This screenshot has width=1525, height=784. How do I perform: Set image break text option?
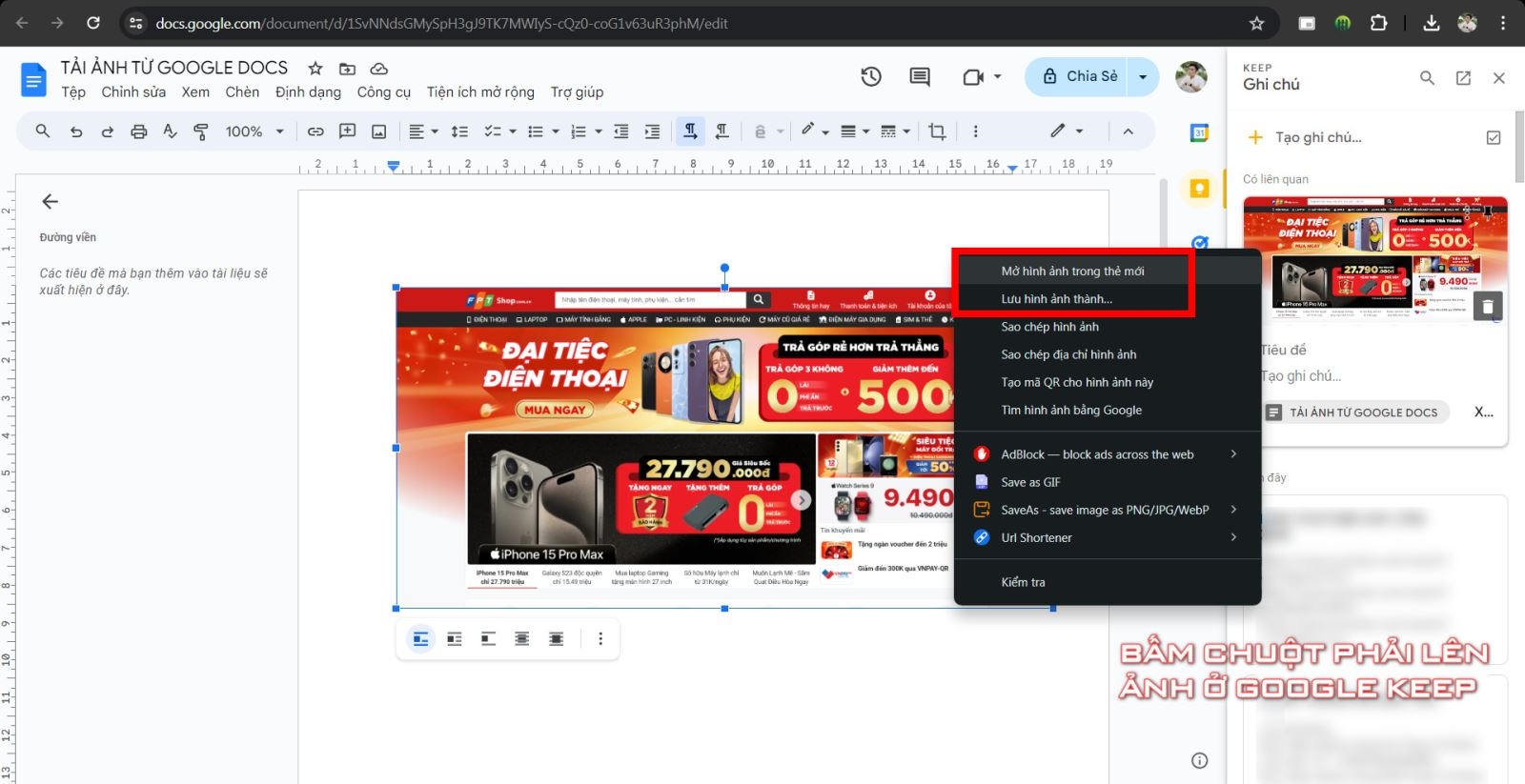[x=488, y=639]
